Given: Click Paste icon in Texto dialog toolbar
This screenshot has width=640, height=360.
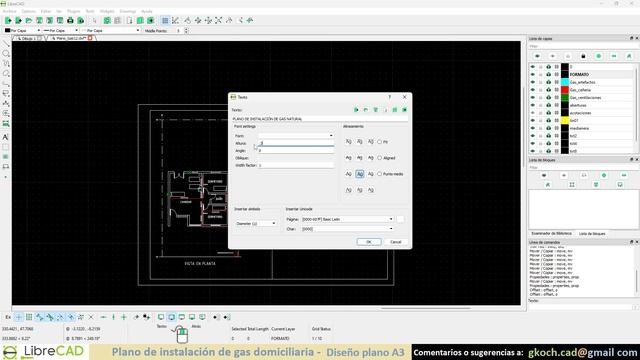Looking at the screenshot, I should click(404, 110).
